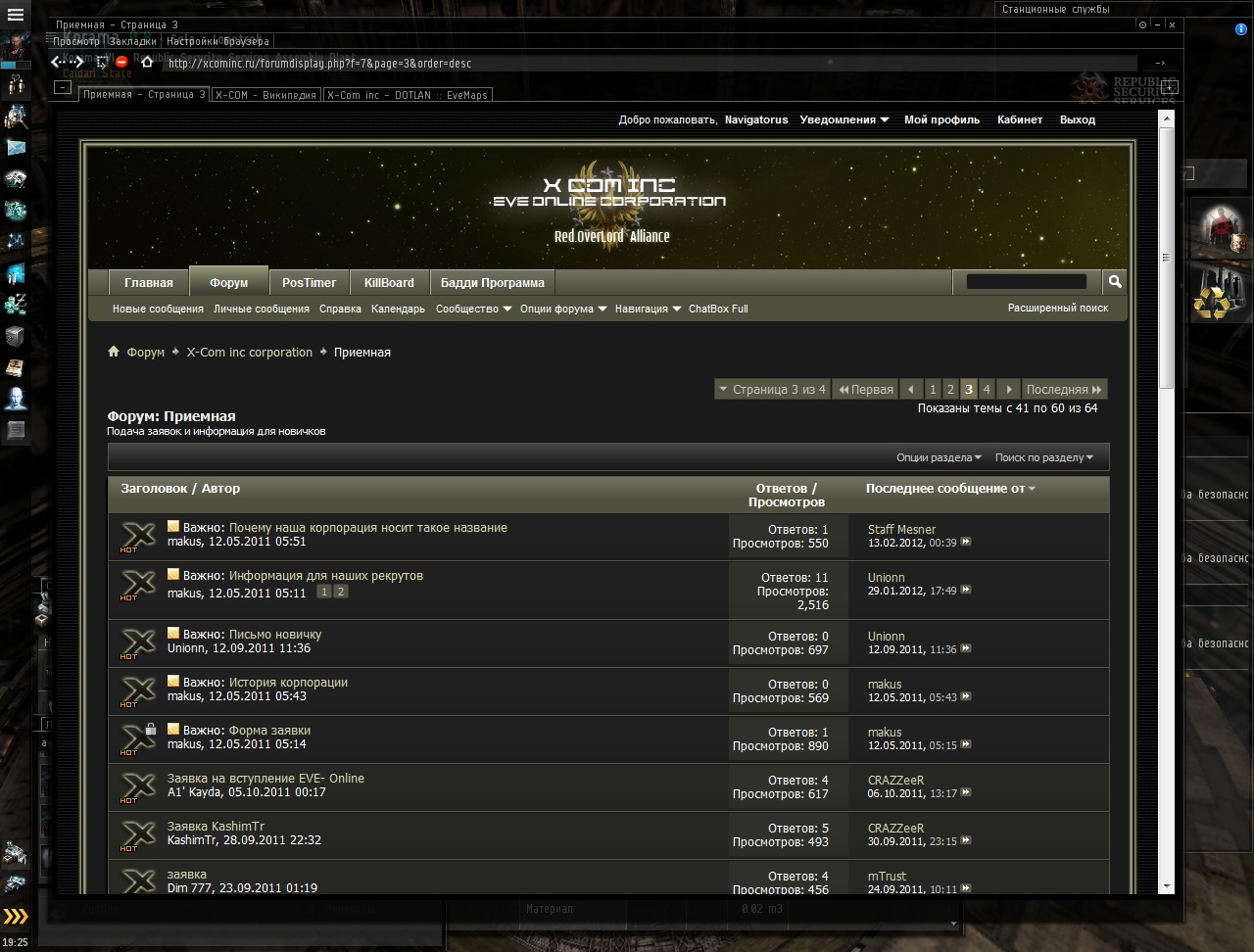Screen dimensions: 1254x952
Task: Open the Бадди Программа tab
Action: click(x=492, y=282)
